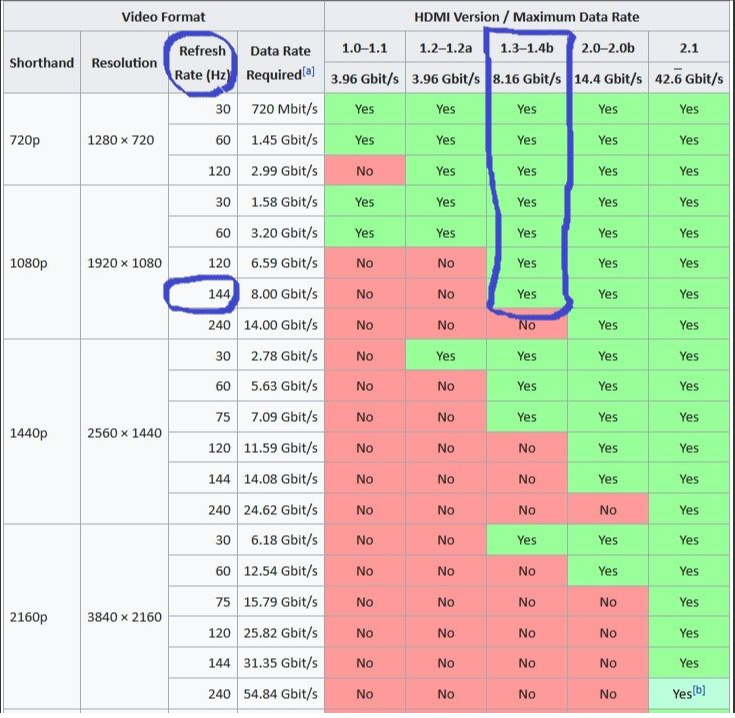Click the No cell for 2.99 Gbit/s row
735x718 pixels.
tap(365, 171)
